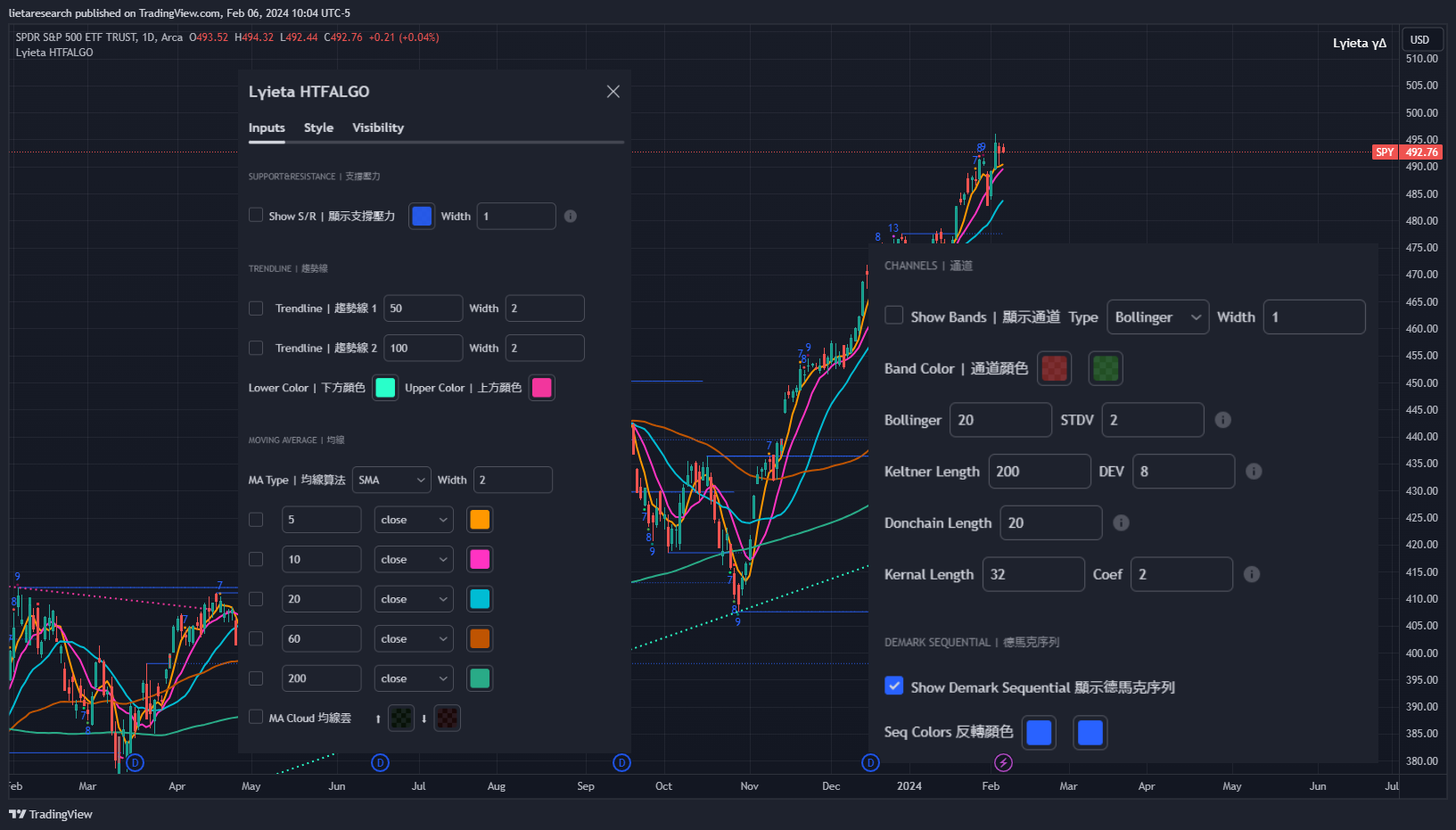Enable the Trendline 1 checkbox

[x=256, y=308]
